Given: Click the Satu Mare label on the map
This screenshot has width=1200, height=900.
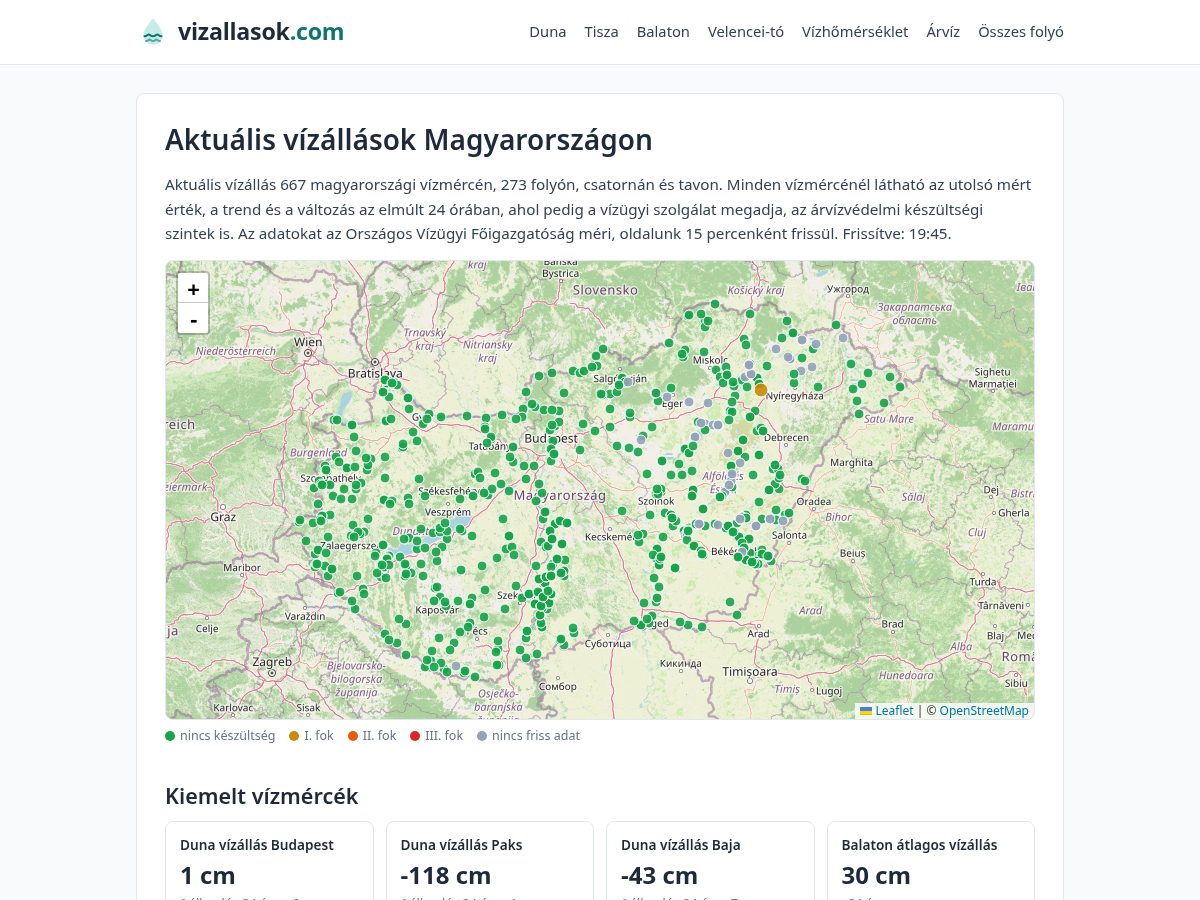Looking at the screenshot, I should 888,419.
